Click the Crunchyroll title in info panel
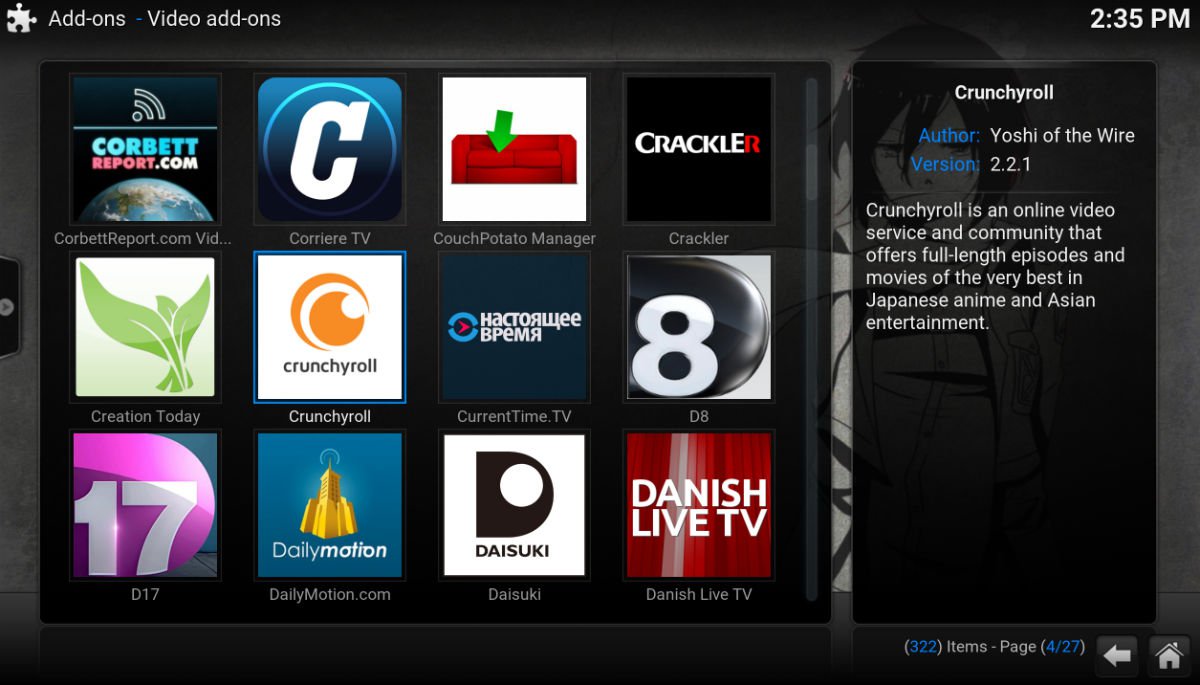 pyautogui.click(x=1004, y=93)
